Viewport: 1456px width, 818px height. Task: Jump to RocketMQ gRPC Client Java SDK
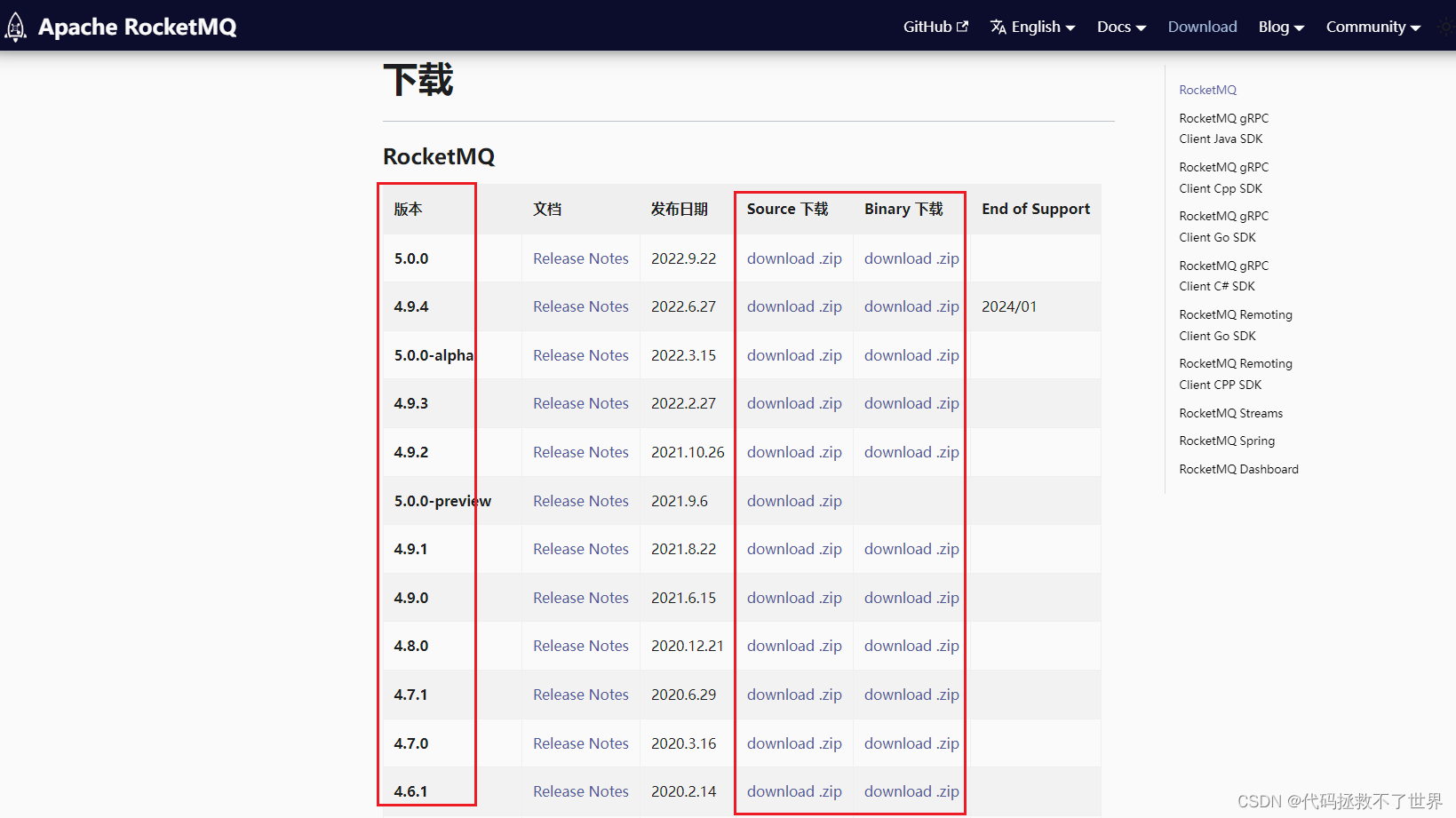pyautogui.click(x=1223, y=129)
